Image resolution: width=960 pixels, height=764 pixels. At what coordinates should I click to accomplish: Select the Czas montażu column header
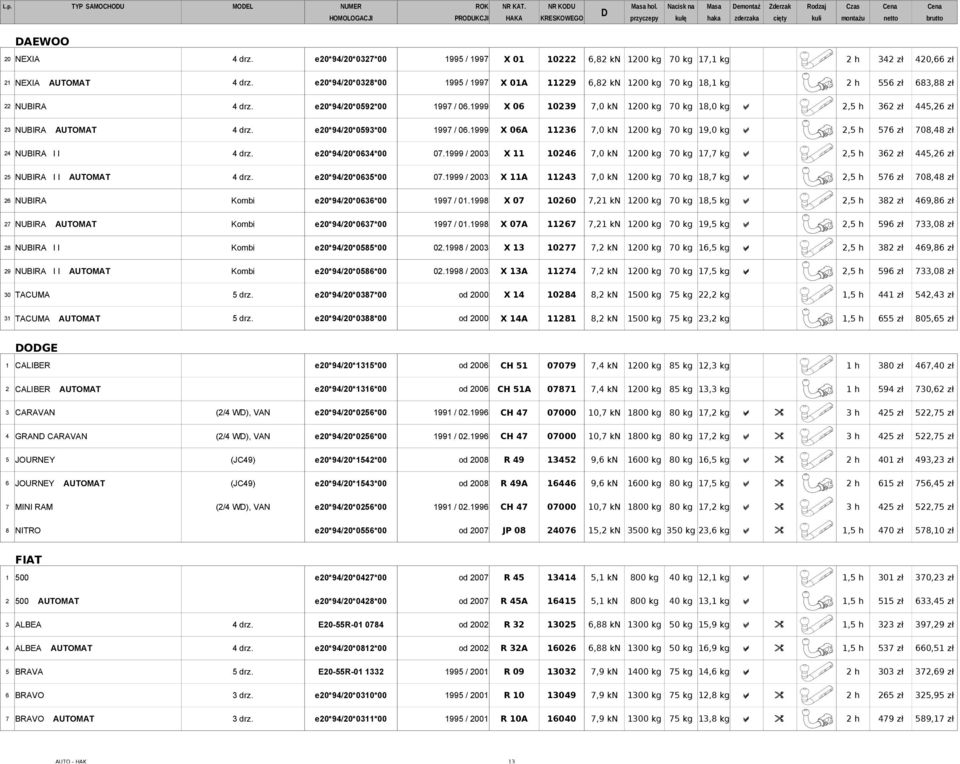(853, 12)
